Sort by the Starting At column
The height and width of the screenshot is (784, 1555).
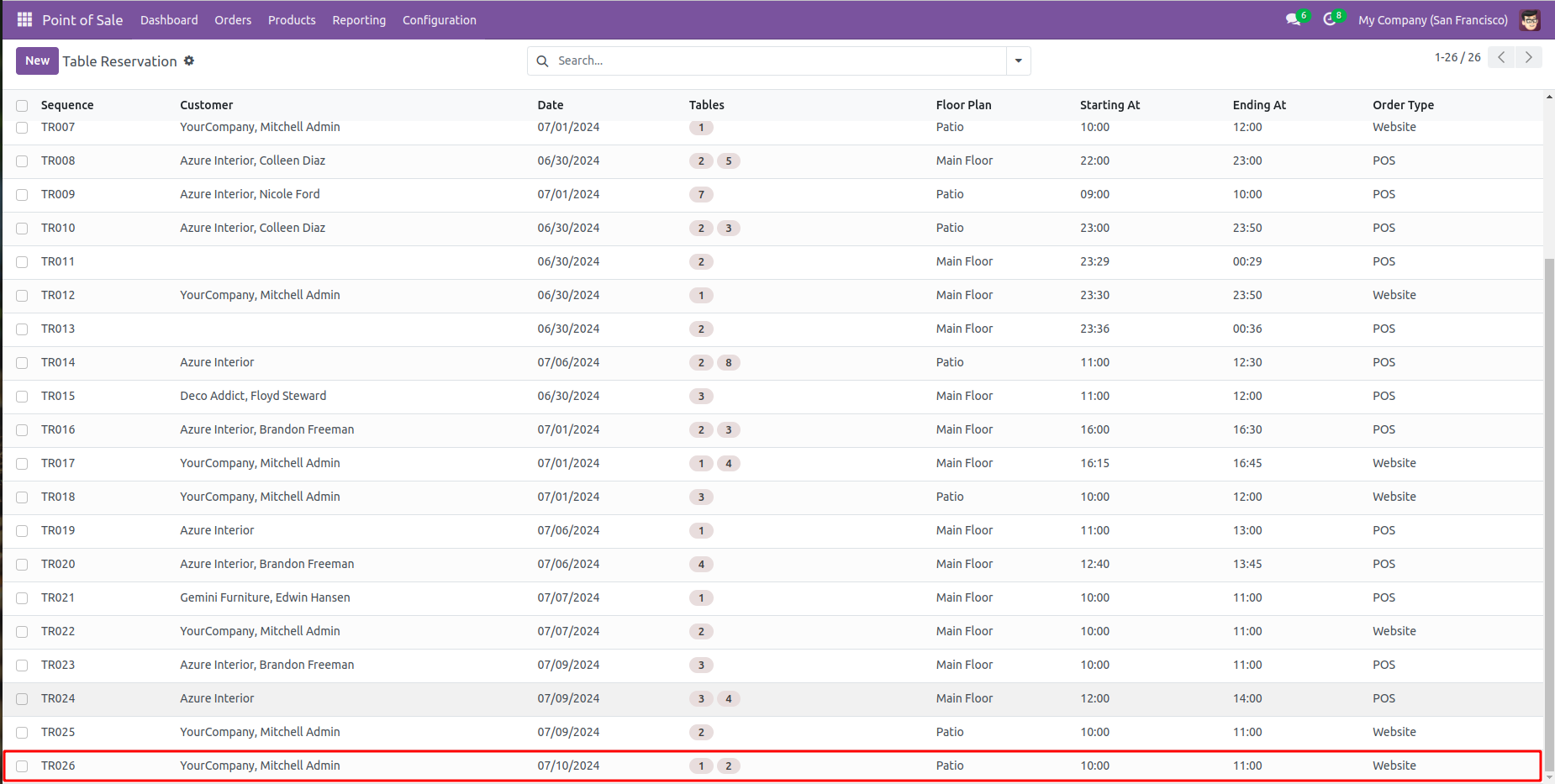[1110, 105]
